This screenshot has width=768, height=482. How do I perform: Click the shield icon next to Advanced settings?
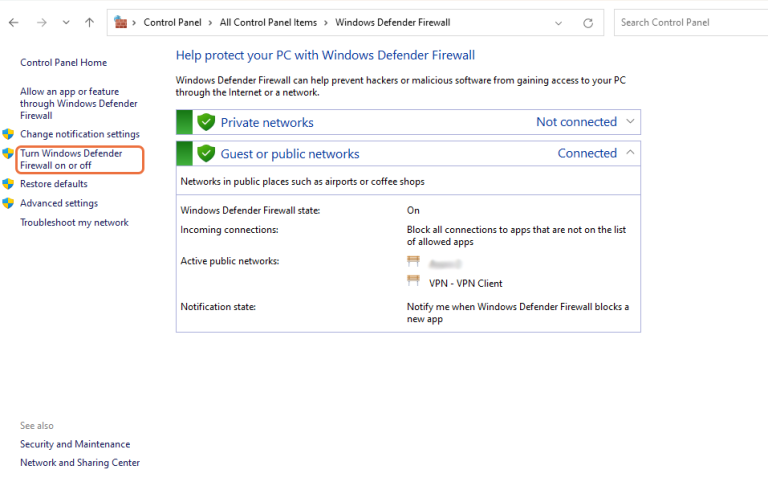(9, 203)
